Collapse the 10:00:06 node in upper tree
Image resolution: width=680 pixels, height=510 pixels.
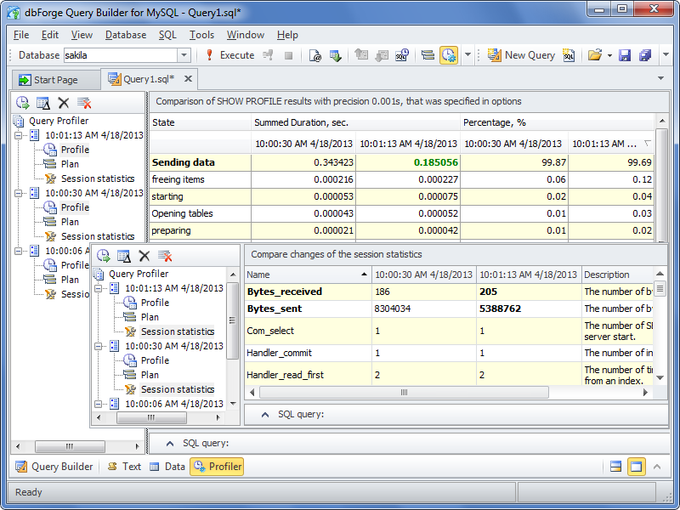coord(18,251)
